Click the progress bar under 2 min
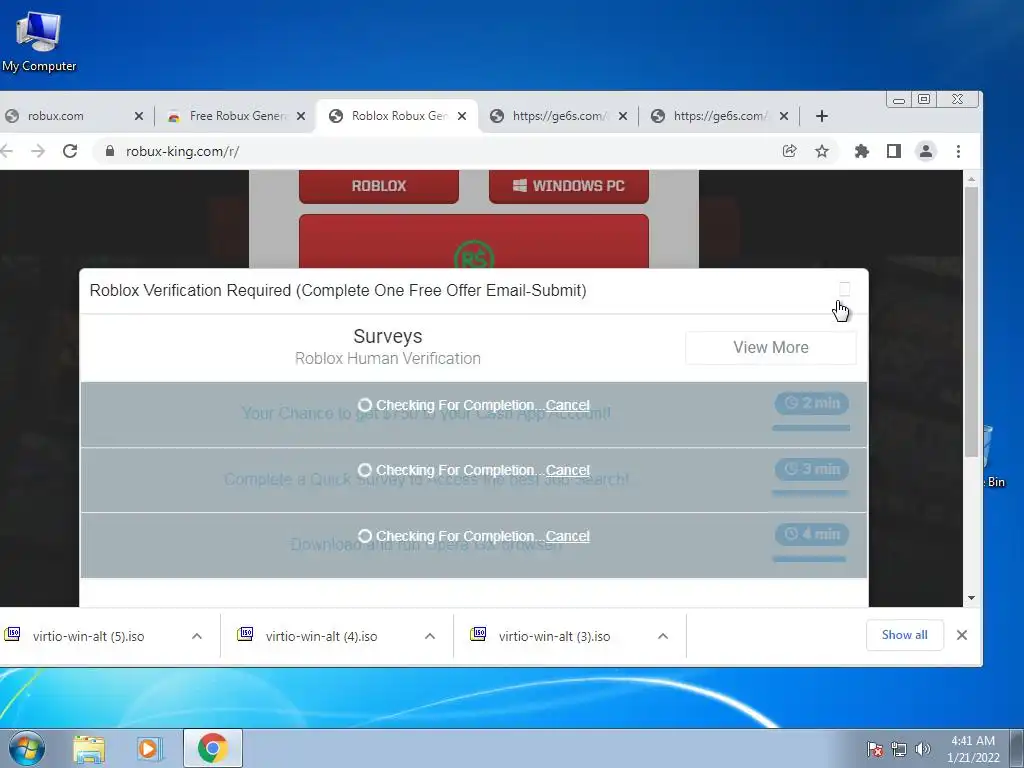 [810, 428]
